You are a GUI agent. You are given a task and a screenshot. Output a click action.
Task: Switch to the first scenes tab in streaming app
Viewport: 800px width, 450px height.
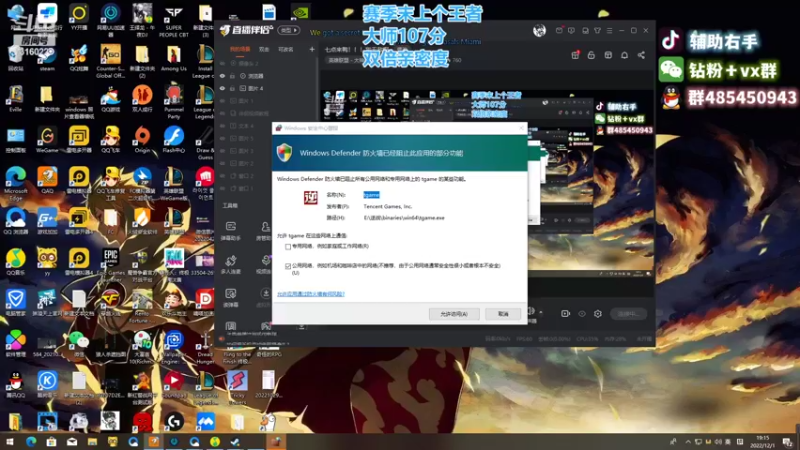point(240,49)
